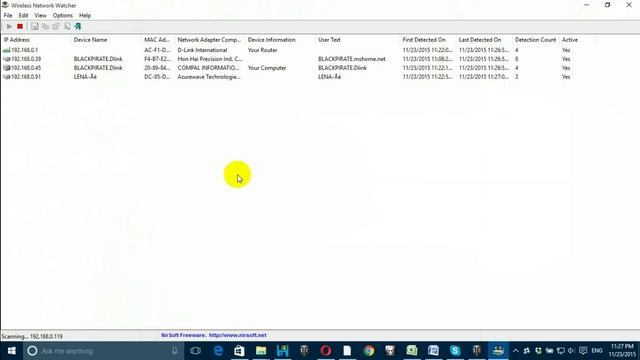Screen dimensions: 640x360
Task: Copy selected items using the toolbar copy icon
Action: point(45,27)
